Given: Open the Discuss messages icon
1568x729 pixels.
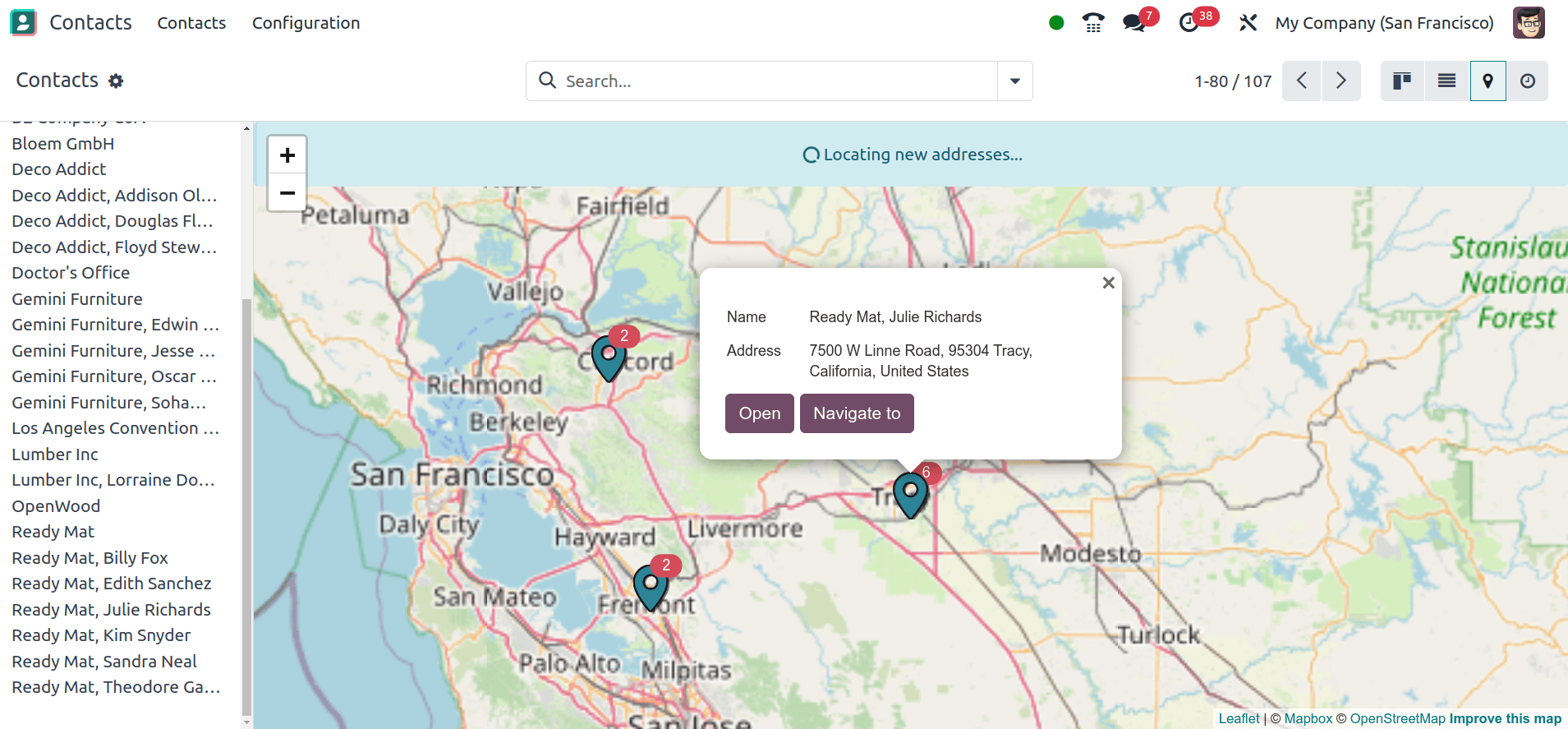Looking at the screenshot, I should tap(1134, 23).
